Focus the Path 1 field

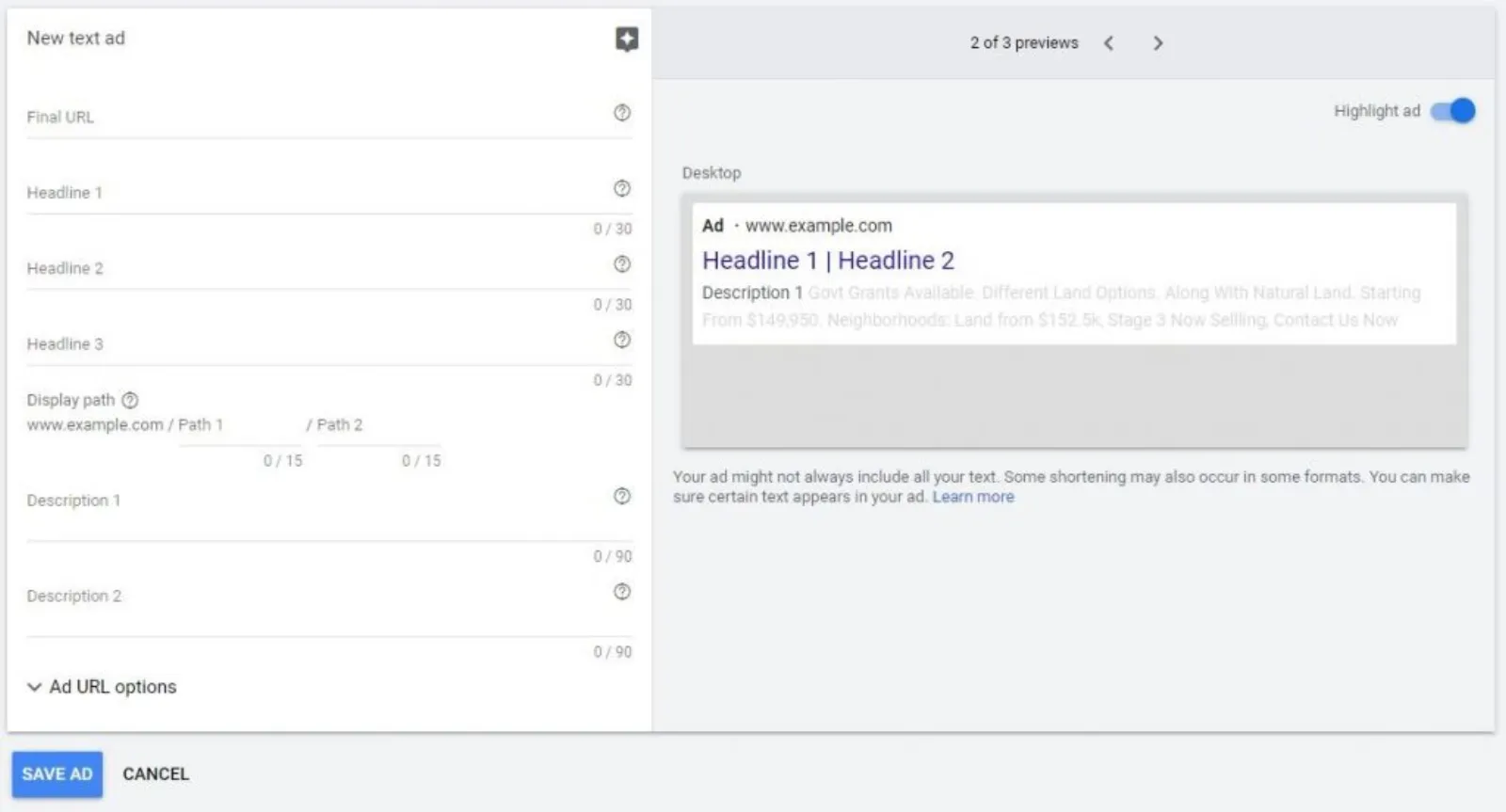point(240,425)
